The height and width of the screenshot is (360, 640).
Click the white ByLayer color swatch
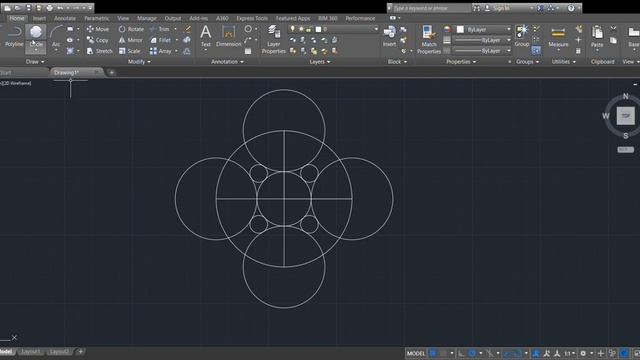pos(460,29)
